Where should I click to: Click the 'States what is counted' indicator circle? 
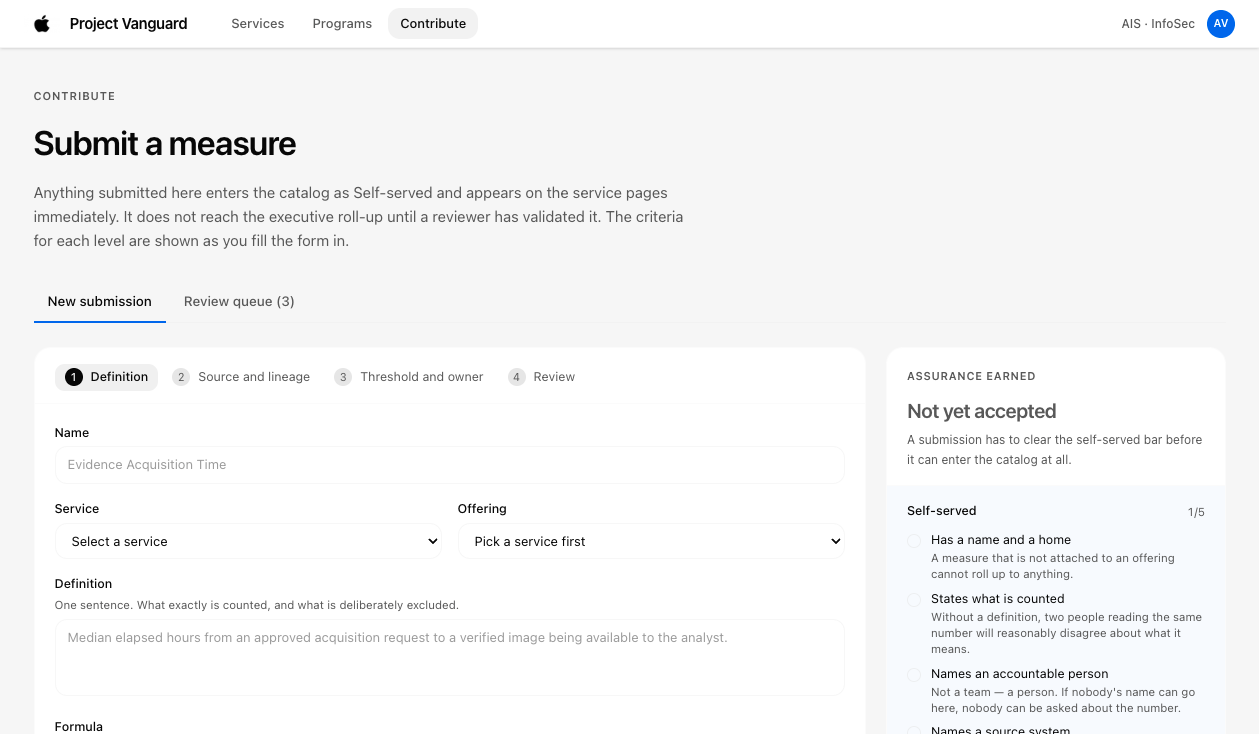[x=914, y=600]
